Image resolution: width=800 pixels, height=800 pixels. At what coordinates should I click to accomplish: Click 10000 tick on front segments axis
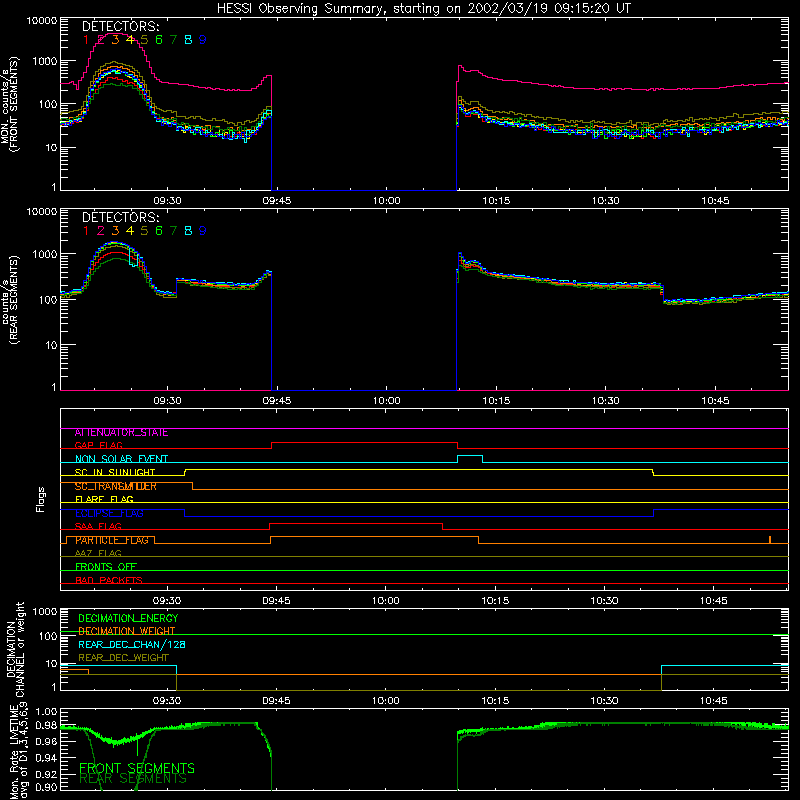[42, 21]
